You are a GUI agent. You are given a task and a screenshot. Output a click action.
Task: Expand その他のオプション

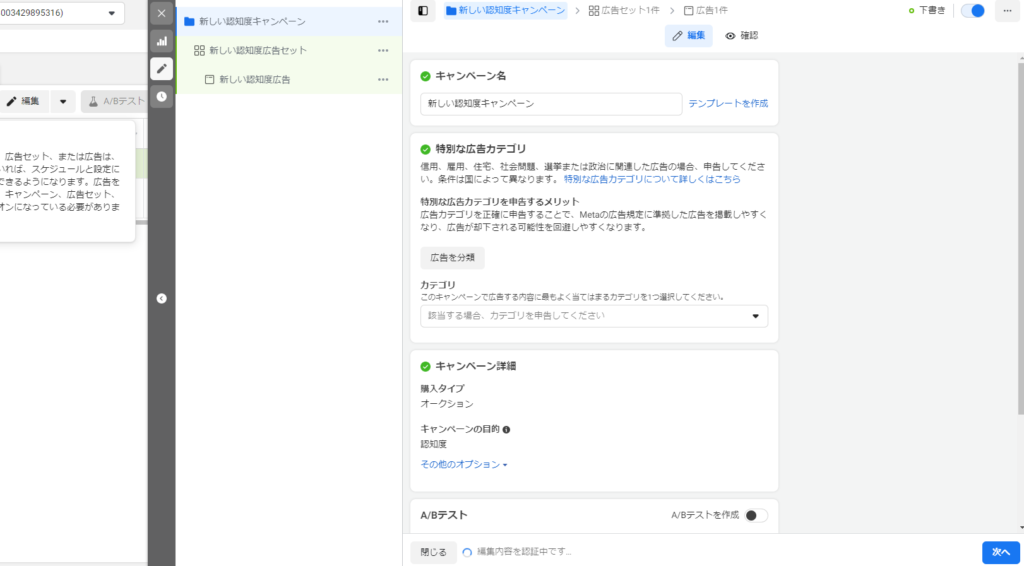pyautogui.click(x=464, y=464)
